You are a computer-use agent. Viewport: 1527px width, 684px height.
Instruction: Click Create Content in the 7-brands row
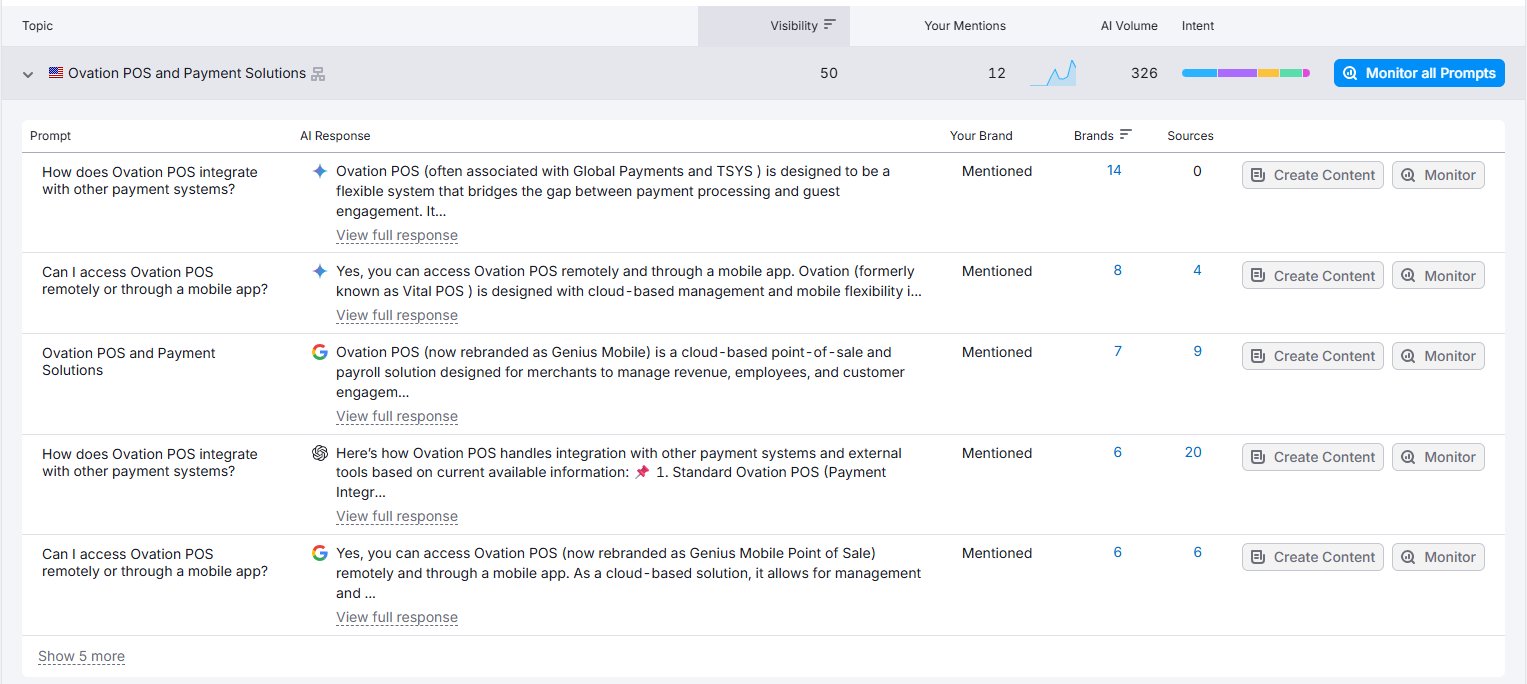1313,356
